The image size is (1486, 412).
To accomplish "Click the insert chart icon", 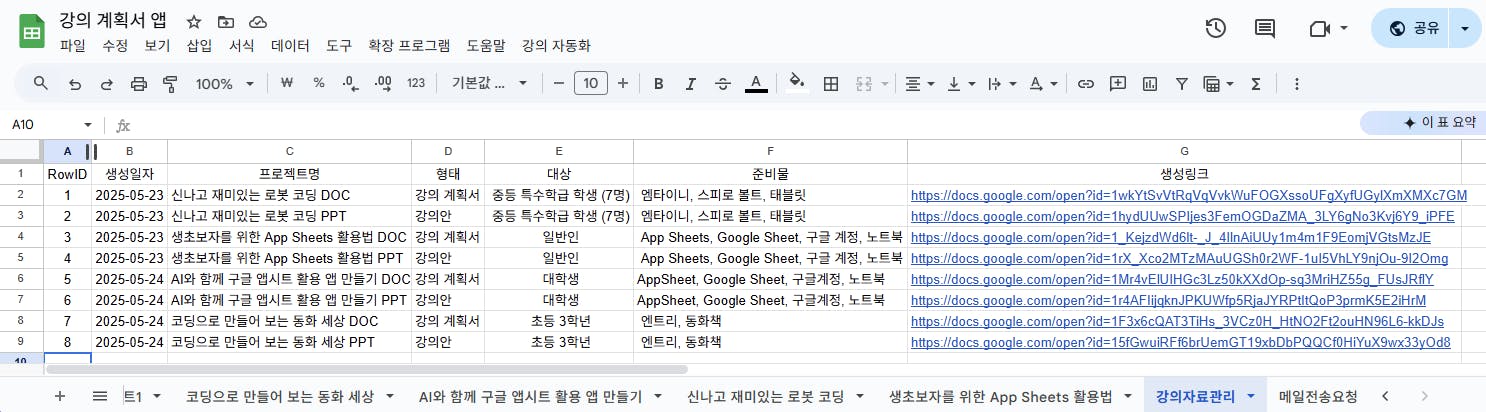I will pyautogui.click(x=1150, y=84).
